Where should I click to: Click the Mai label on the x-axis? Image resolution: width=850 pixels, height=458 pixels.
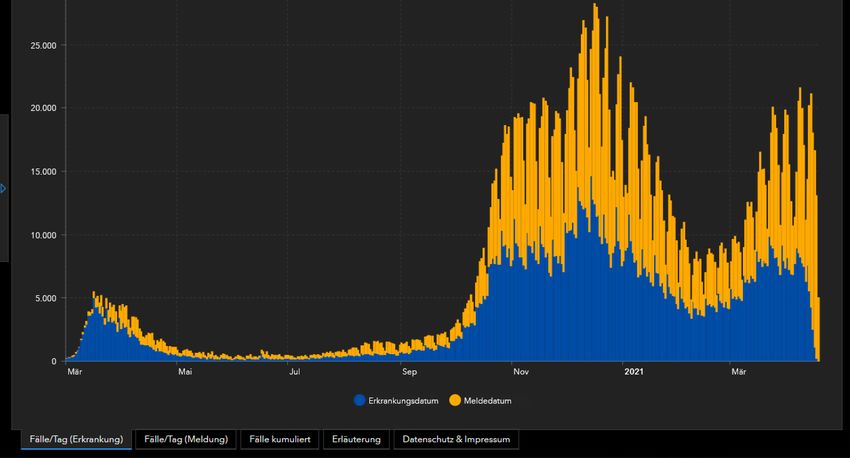tap(185, 372)
